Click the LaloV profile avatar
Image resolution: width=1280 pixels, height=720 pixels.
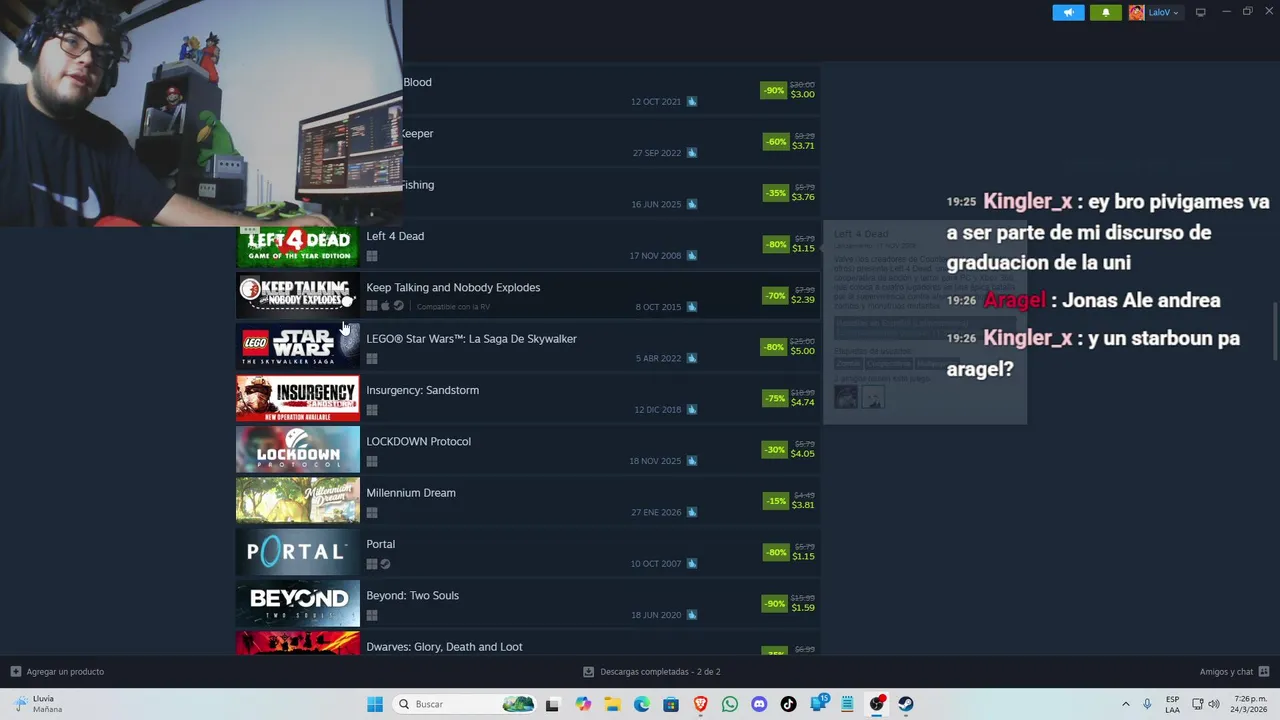point(1136,12)
